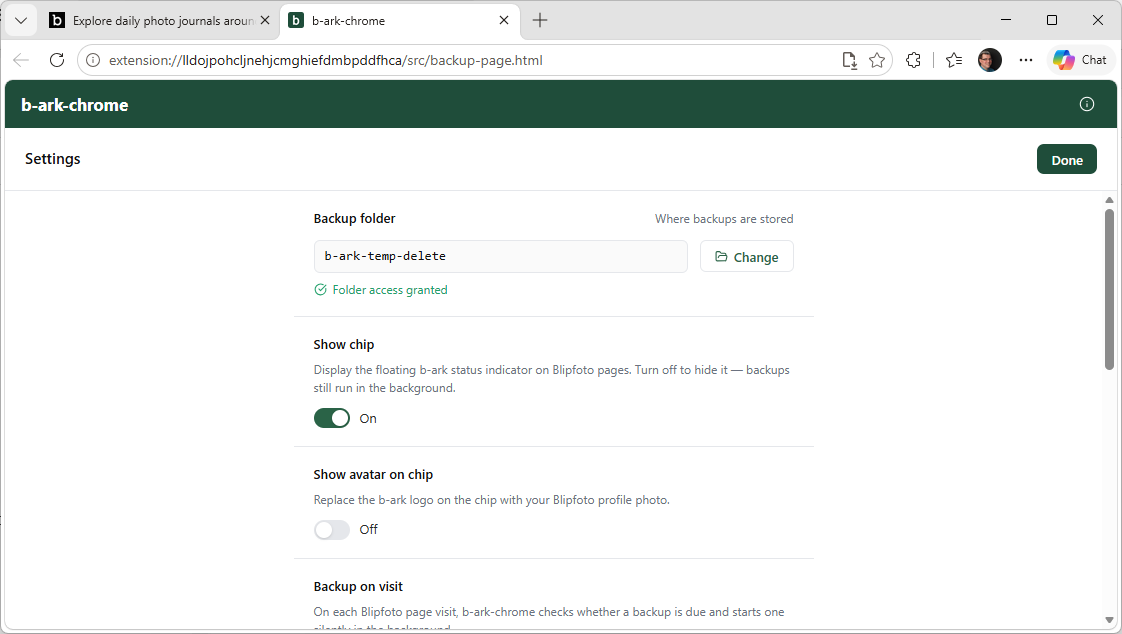Open the Extensions puzzle icon
The width and height of the screenshot is (1122, 634).
pyautogui.click(x=913, y=60)
